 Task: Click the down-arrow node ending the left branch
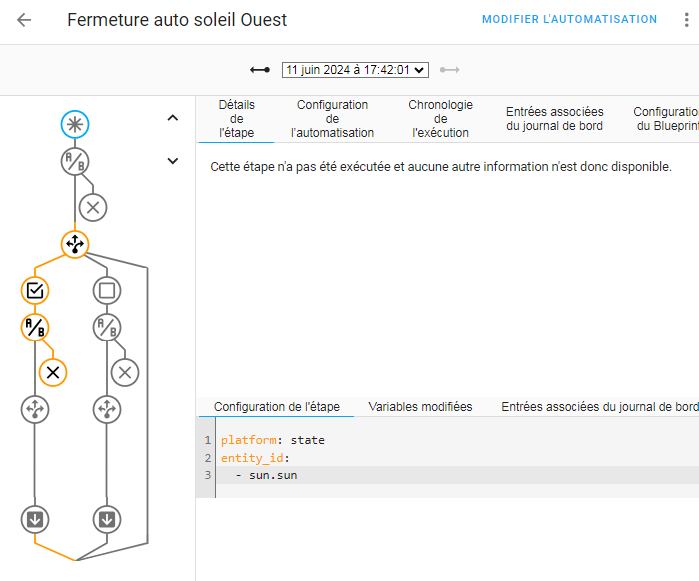[x=35, y=519]
